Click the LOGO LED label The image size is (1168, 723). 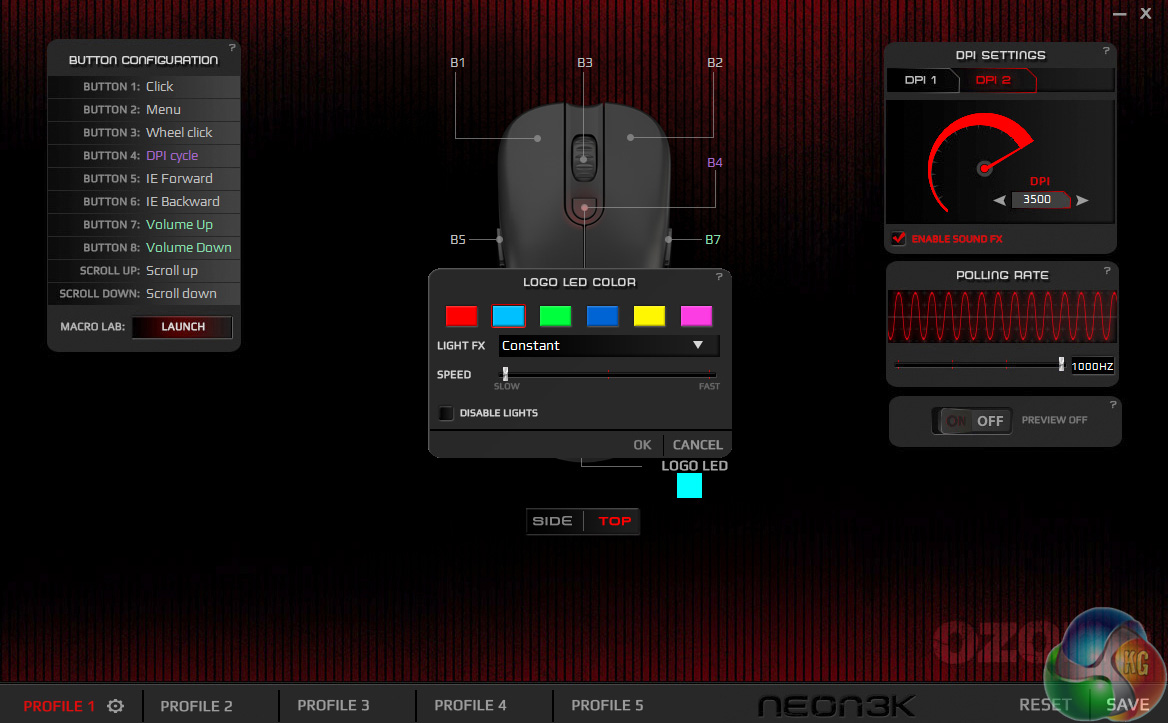(694, 465)
